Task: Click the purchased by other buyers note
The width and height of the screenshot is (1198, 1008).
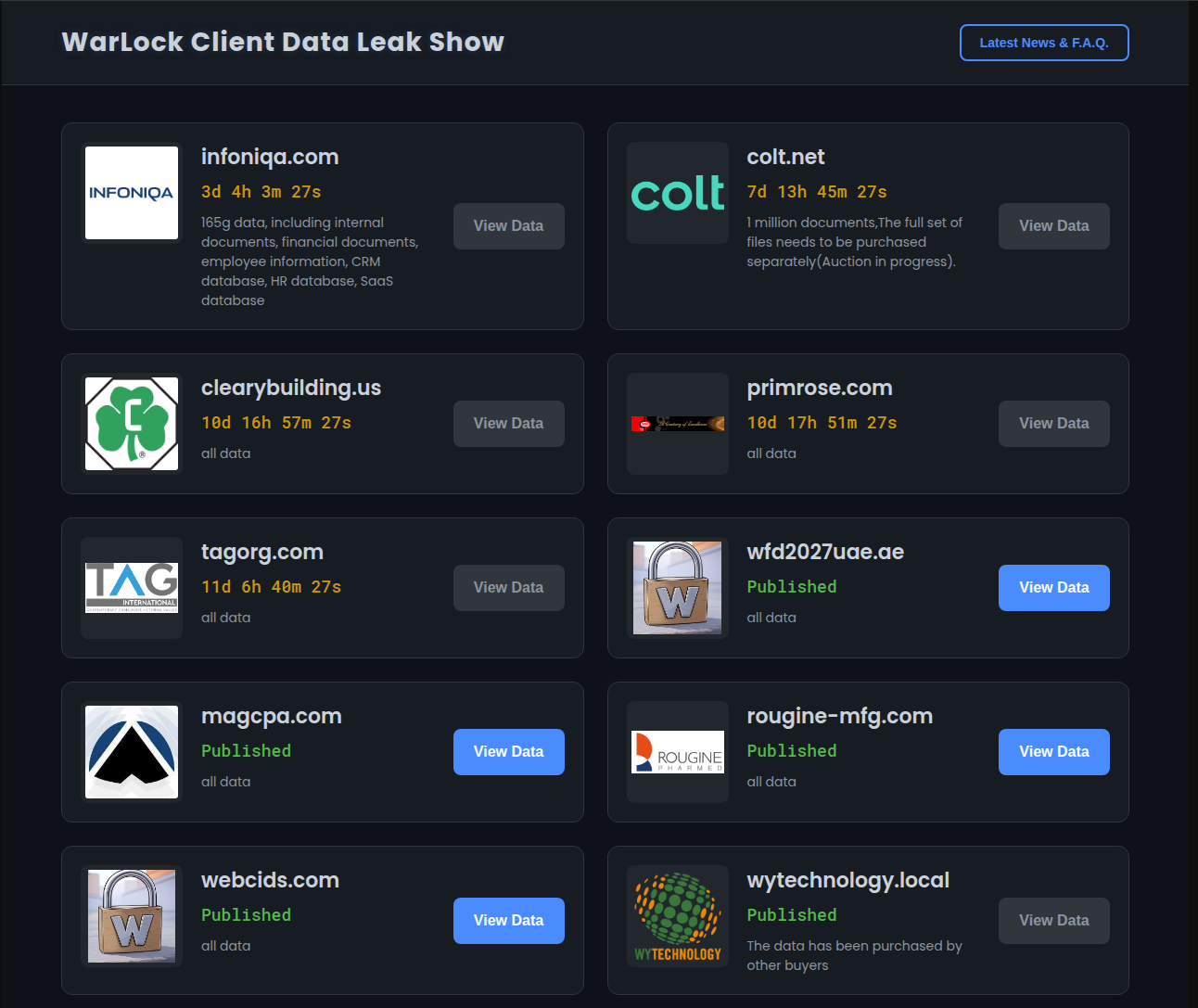Action: point(855,955)
